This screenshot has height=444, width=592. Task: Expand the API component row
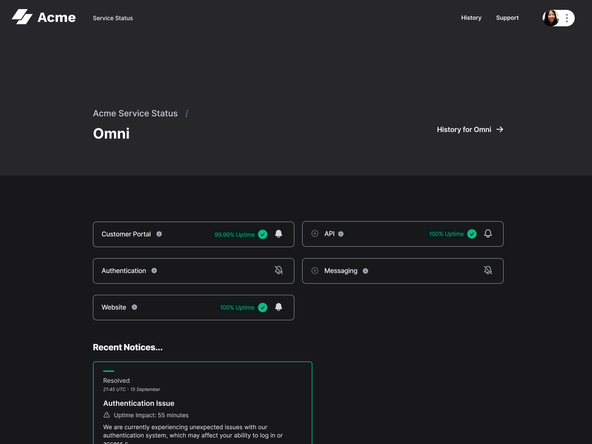pos(314,234)
